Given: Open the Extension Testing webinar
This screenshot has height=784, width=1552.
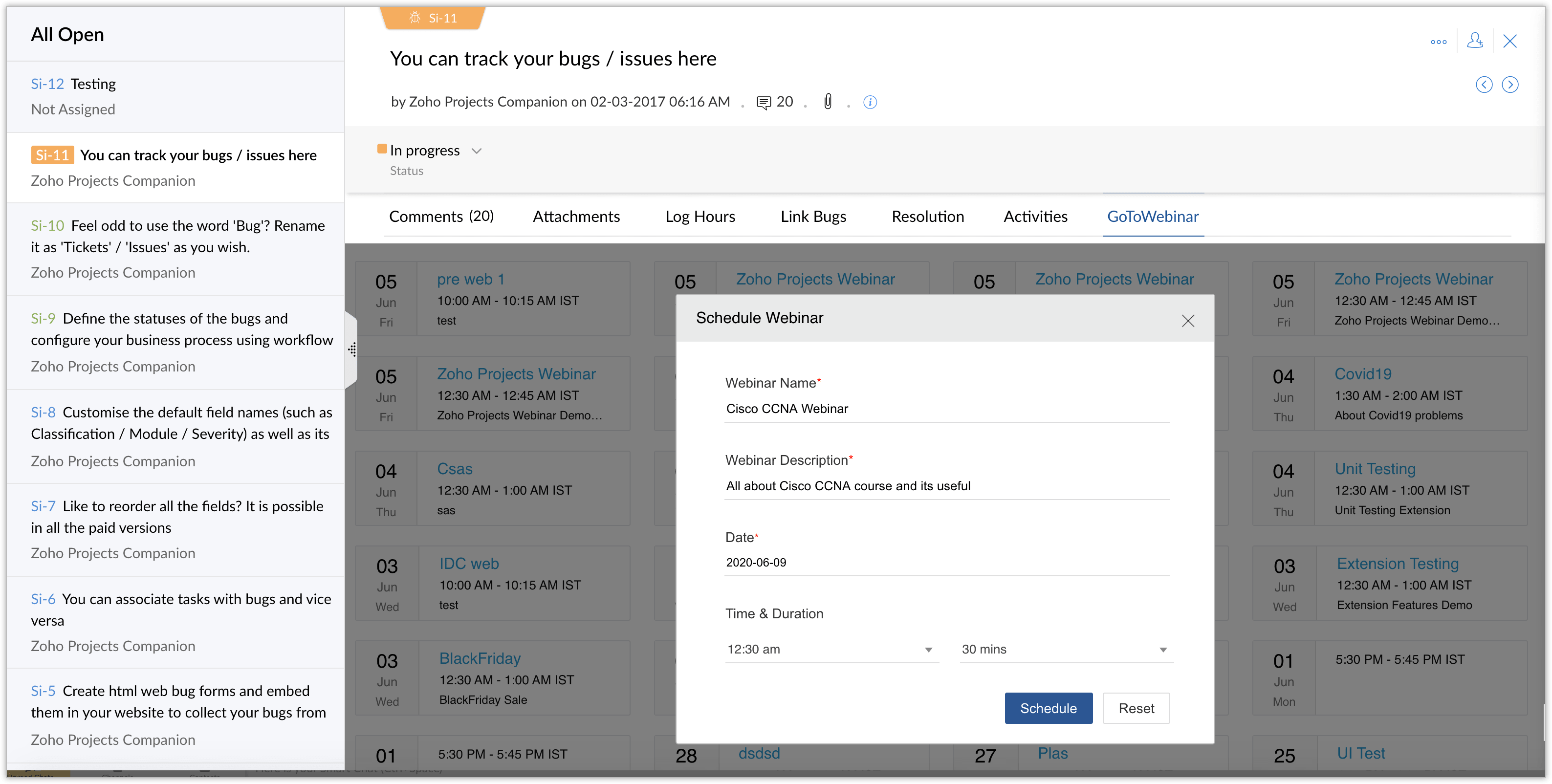Looking at the screenshot, I should tap(1397, 564).
